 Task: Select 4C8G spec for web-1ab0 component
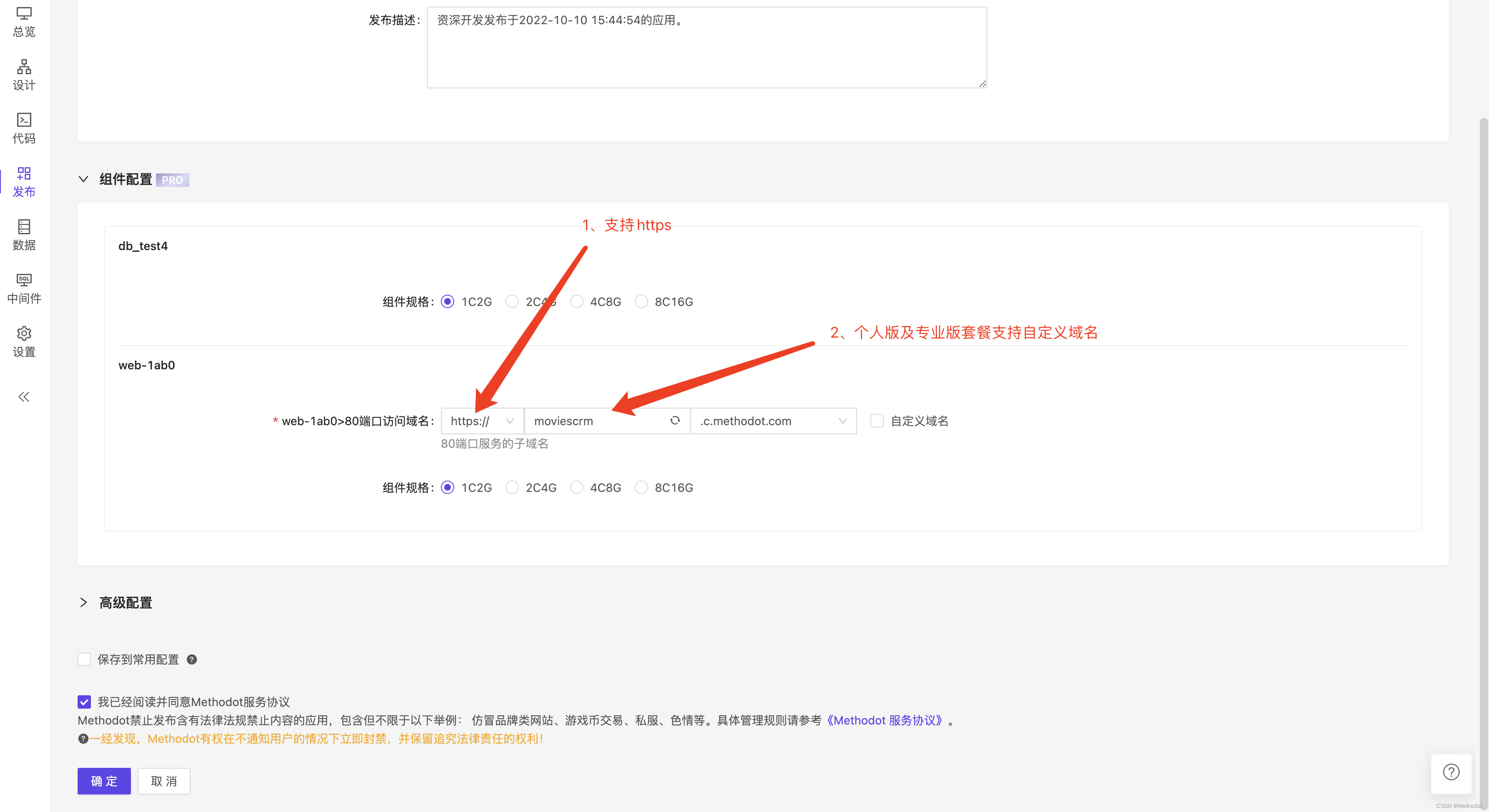(576, 487)
